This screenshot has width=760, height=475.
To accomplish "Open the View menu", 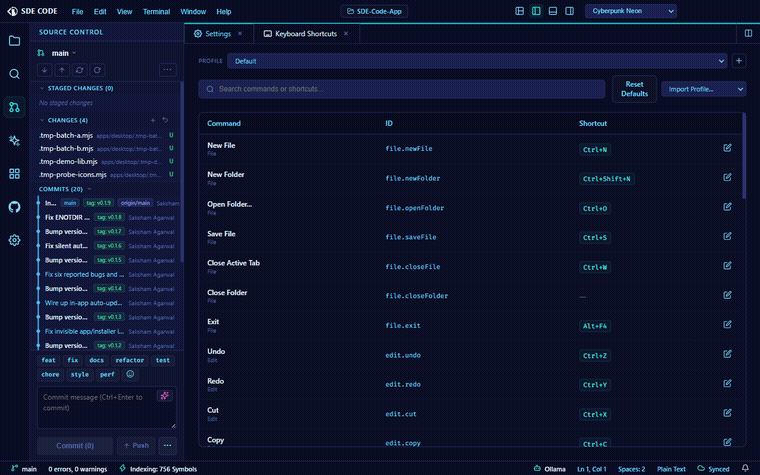I will 125,12.
